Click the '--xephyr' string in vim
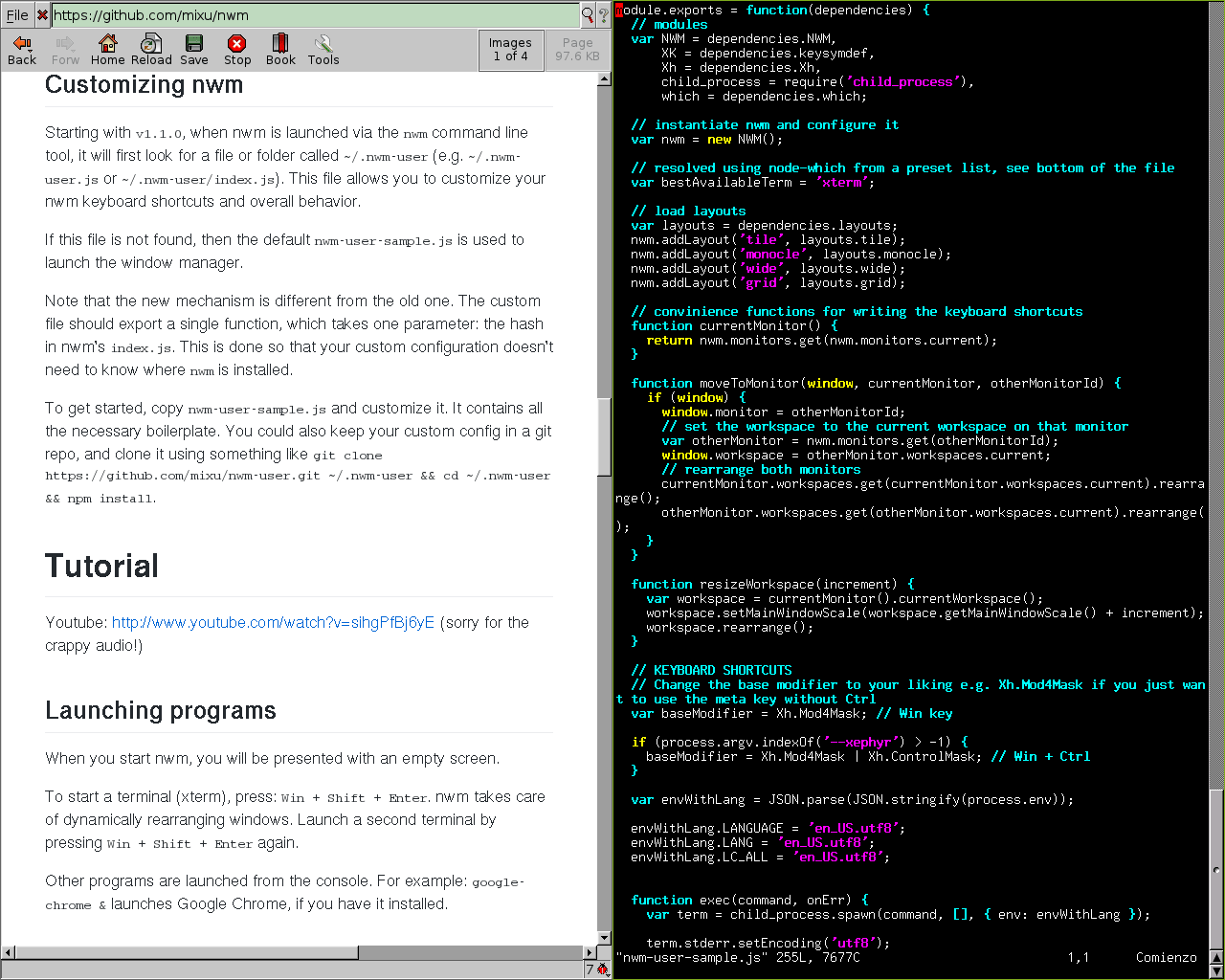The height and width of the screenshot is (980, 1225). pyautogui.click(x=860, y=743)
